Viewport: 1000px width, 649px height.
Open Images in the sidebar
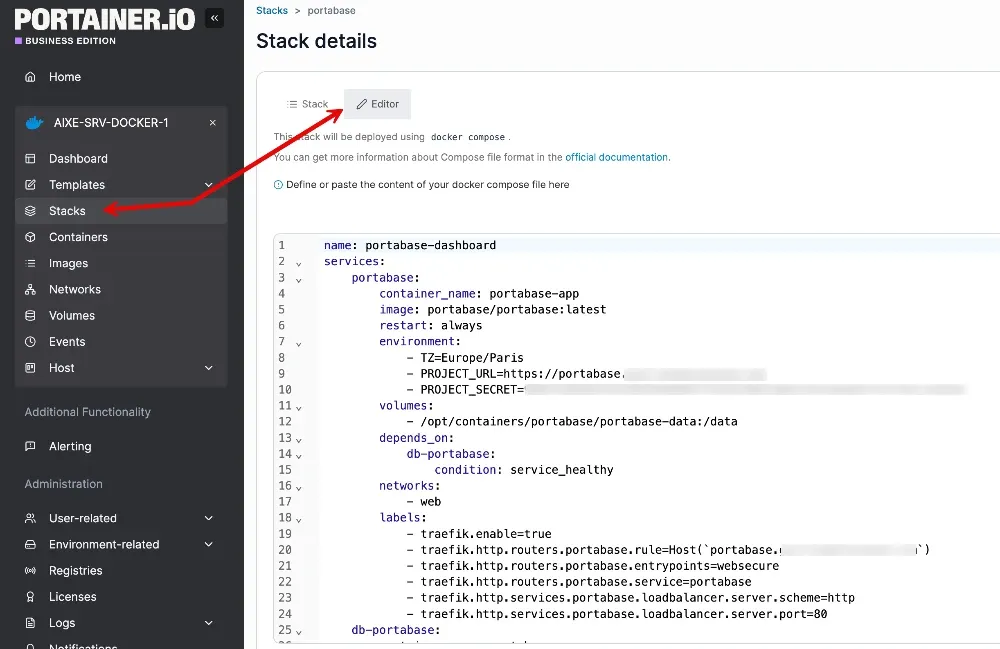point(121,263)
